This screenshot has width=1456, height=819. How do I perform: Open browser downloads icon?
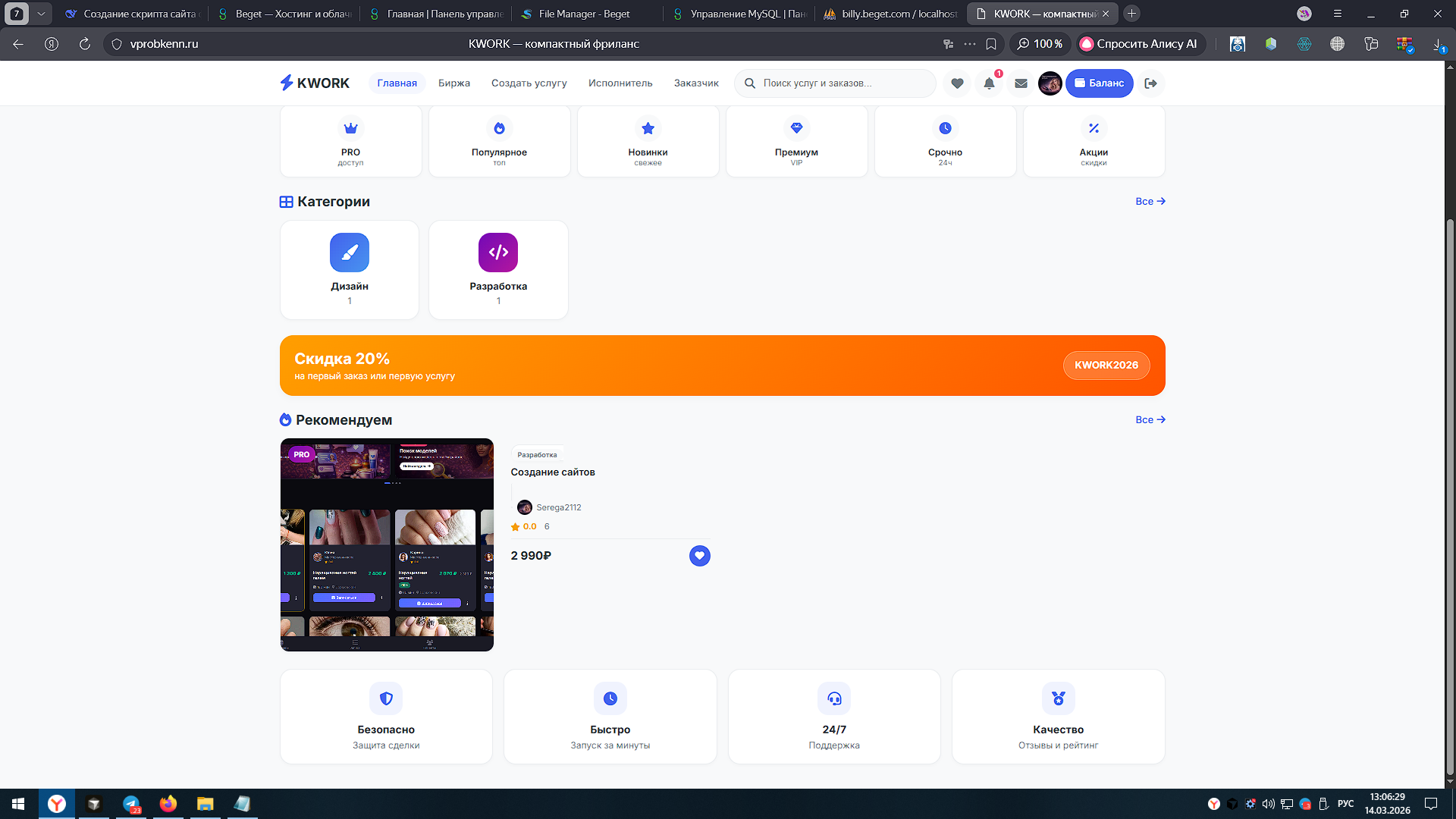[1438, 44]
